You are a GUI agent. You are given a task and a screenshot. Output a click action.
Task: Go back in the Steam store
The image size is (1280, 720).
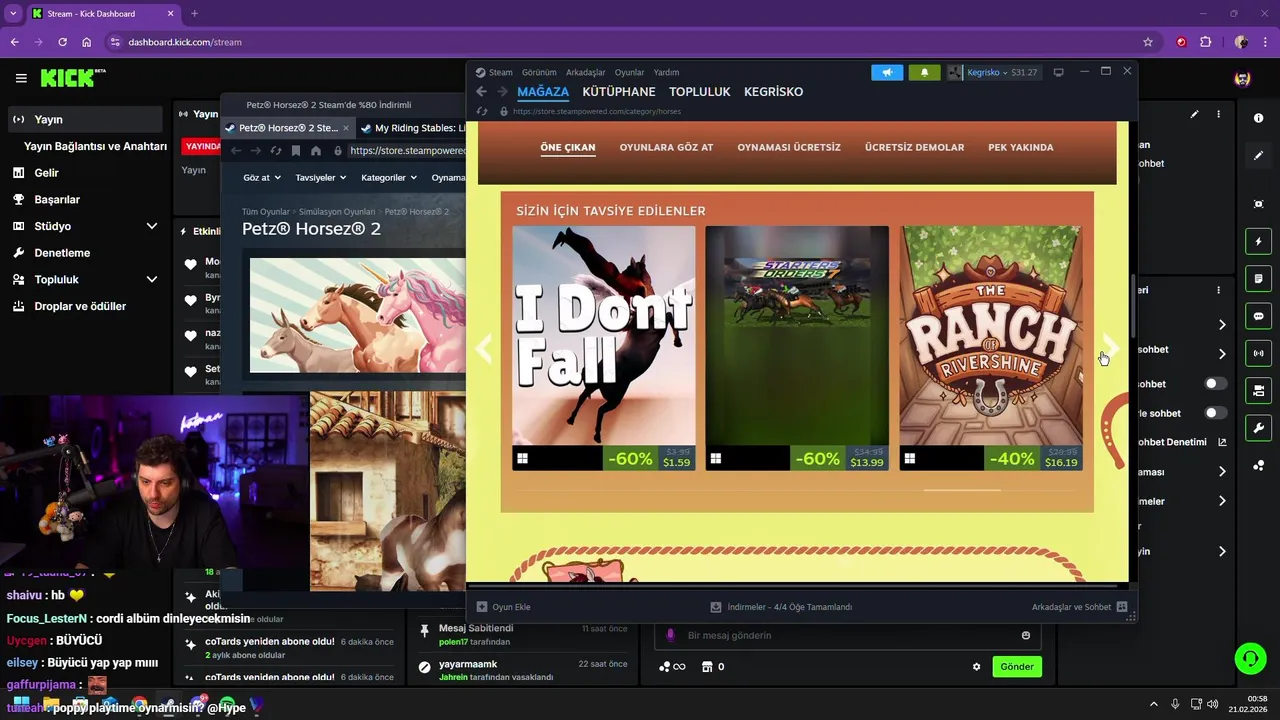click(482, 92)
